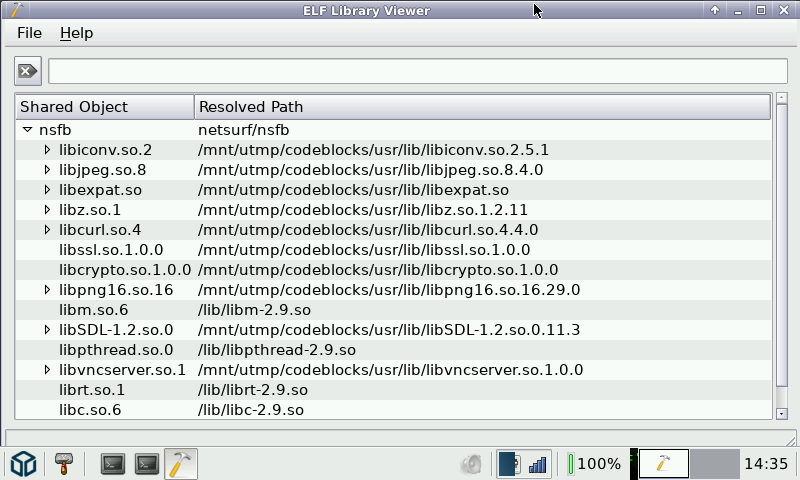Image resolution: width=800 pixels, height=480 pixels.
Task: Click the battery 100% indicator
Action: pyautogui.click(x=594, y=464)
